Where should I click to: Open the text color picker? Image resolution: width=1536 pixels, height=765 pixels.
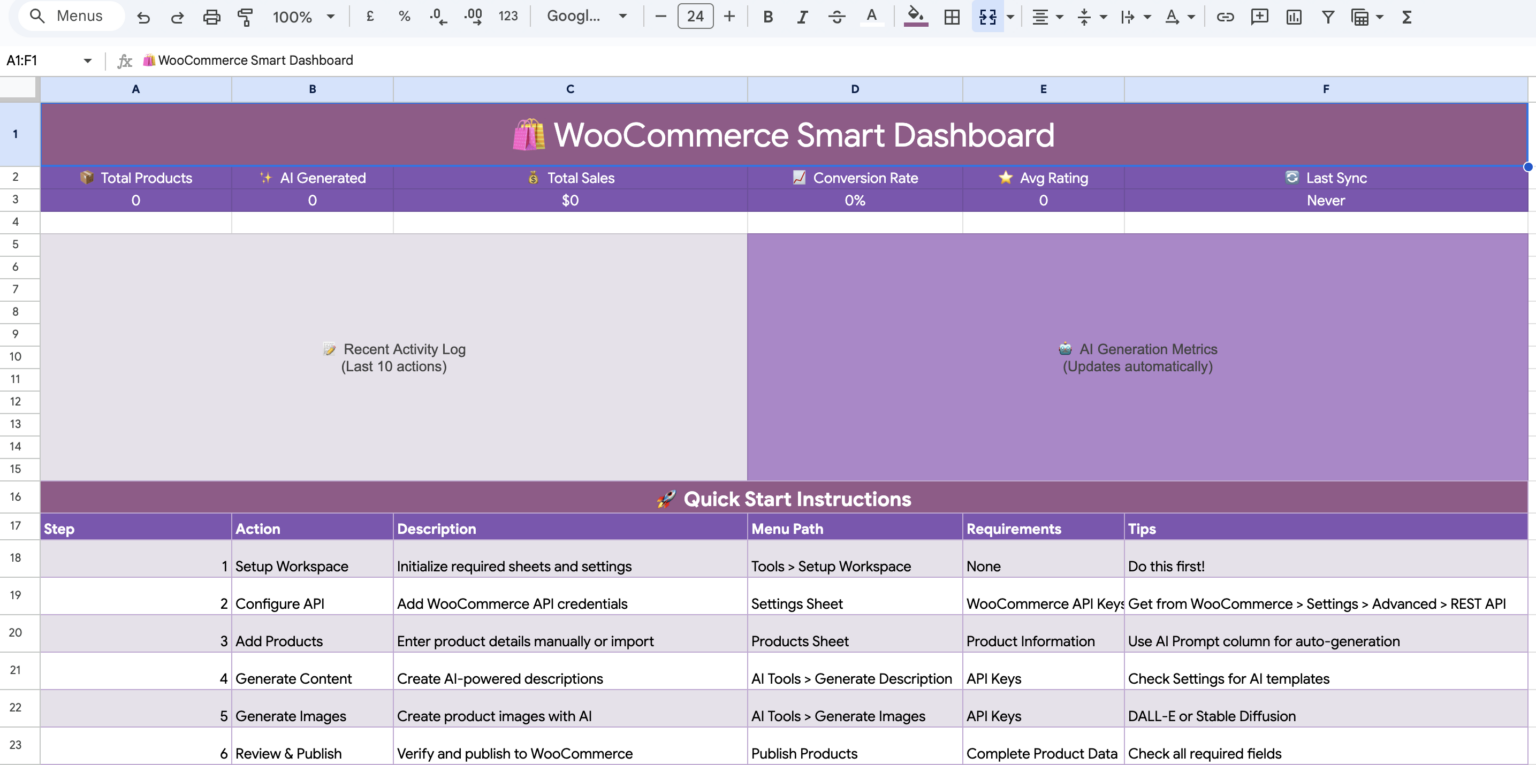[872, 17]
